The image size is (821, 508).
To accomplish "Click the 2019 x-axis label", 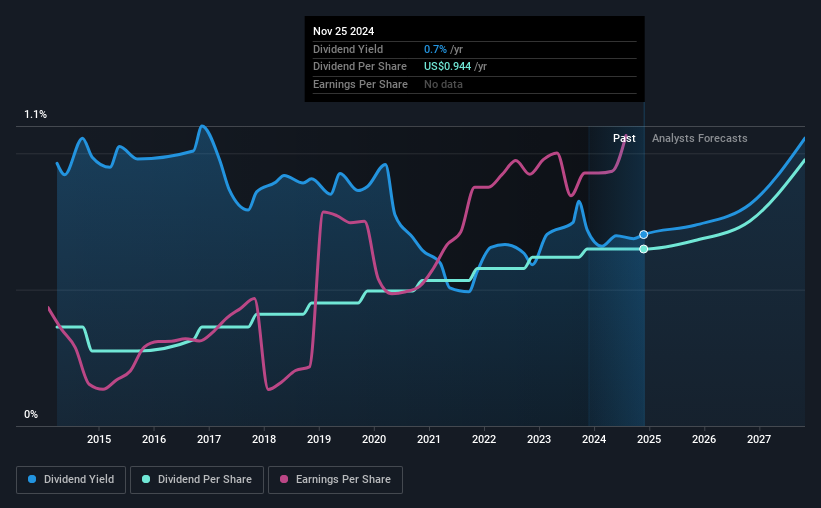I will pyautogui.click(x=319, y=439).
